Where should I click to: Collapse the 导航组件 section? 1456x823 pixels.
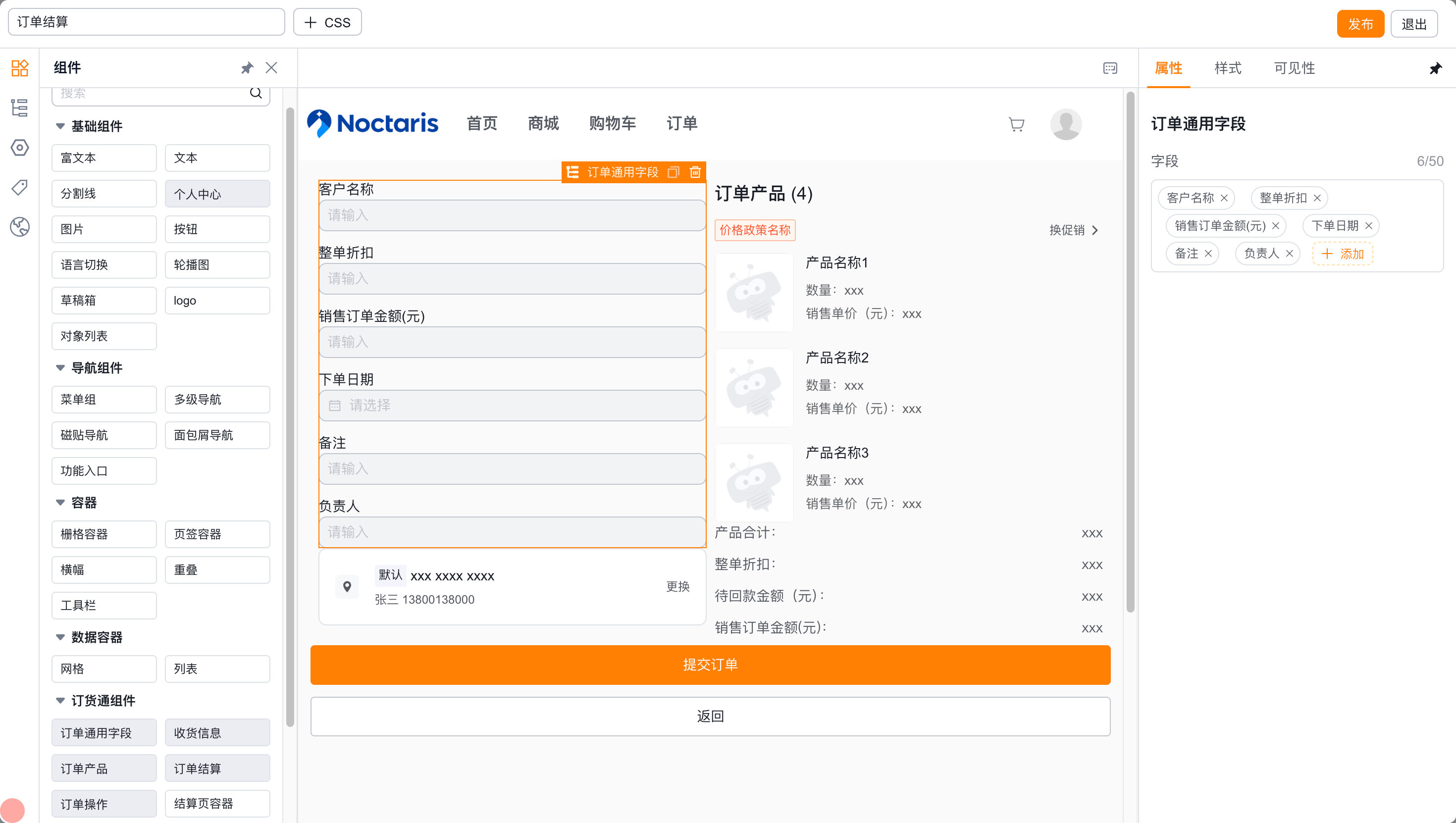pos(60,368)
